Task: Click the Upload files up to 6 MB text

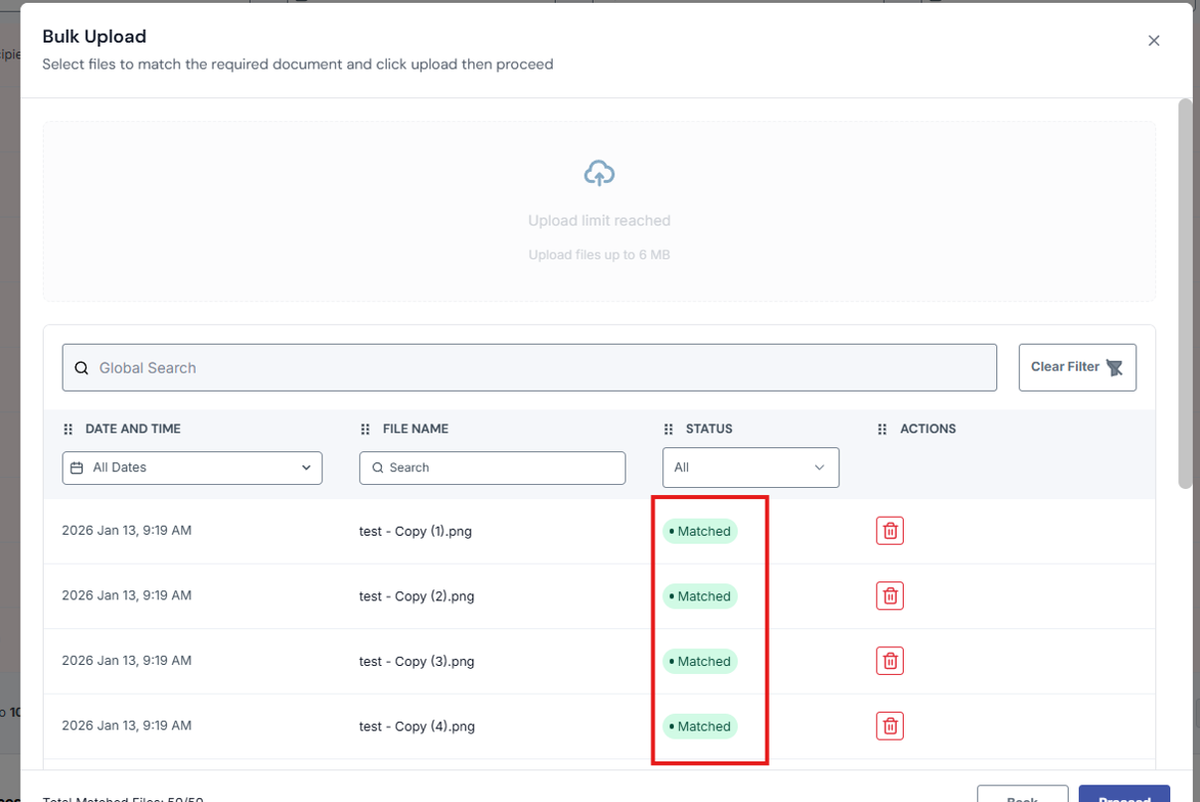Action: point(599,255)
